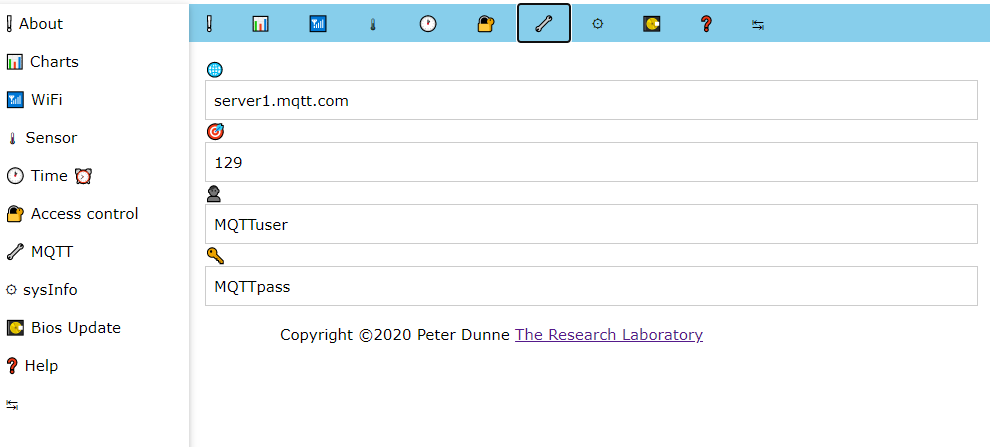Viewport: 990px width, 447px height.
Task: Click the swap arrows icon in toolbar
Action: [x=758, y=25]
